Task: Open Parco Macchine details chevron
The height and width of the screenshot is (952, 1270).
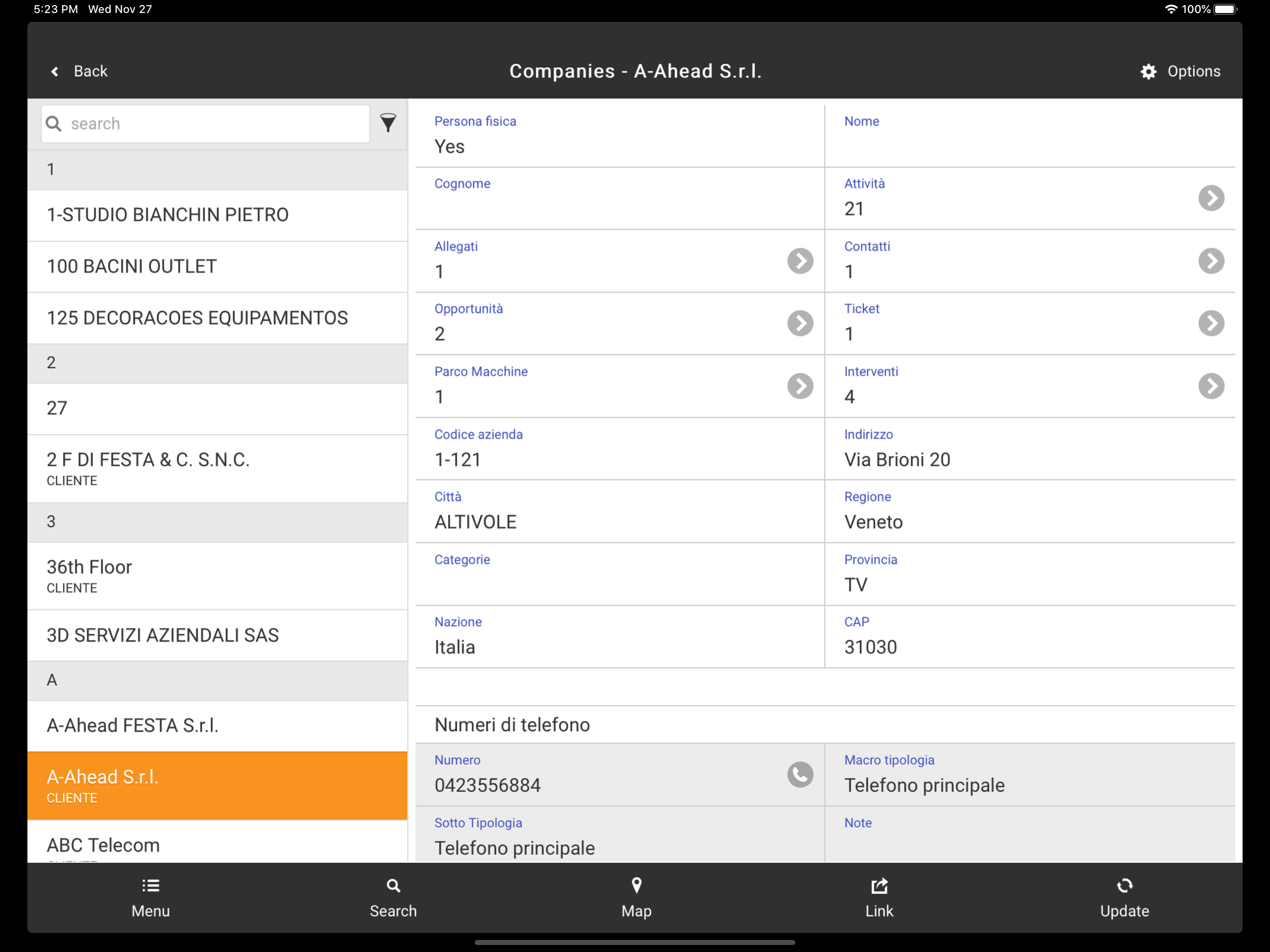Action: tap(800, 386)
